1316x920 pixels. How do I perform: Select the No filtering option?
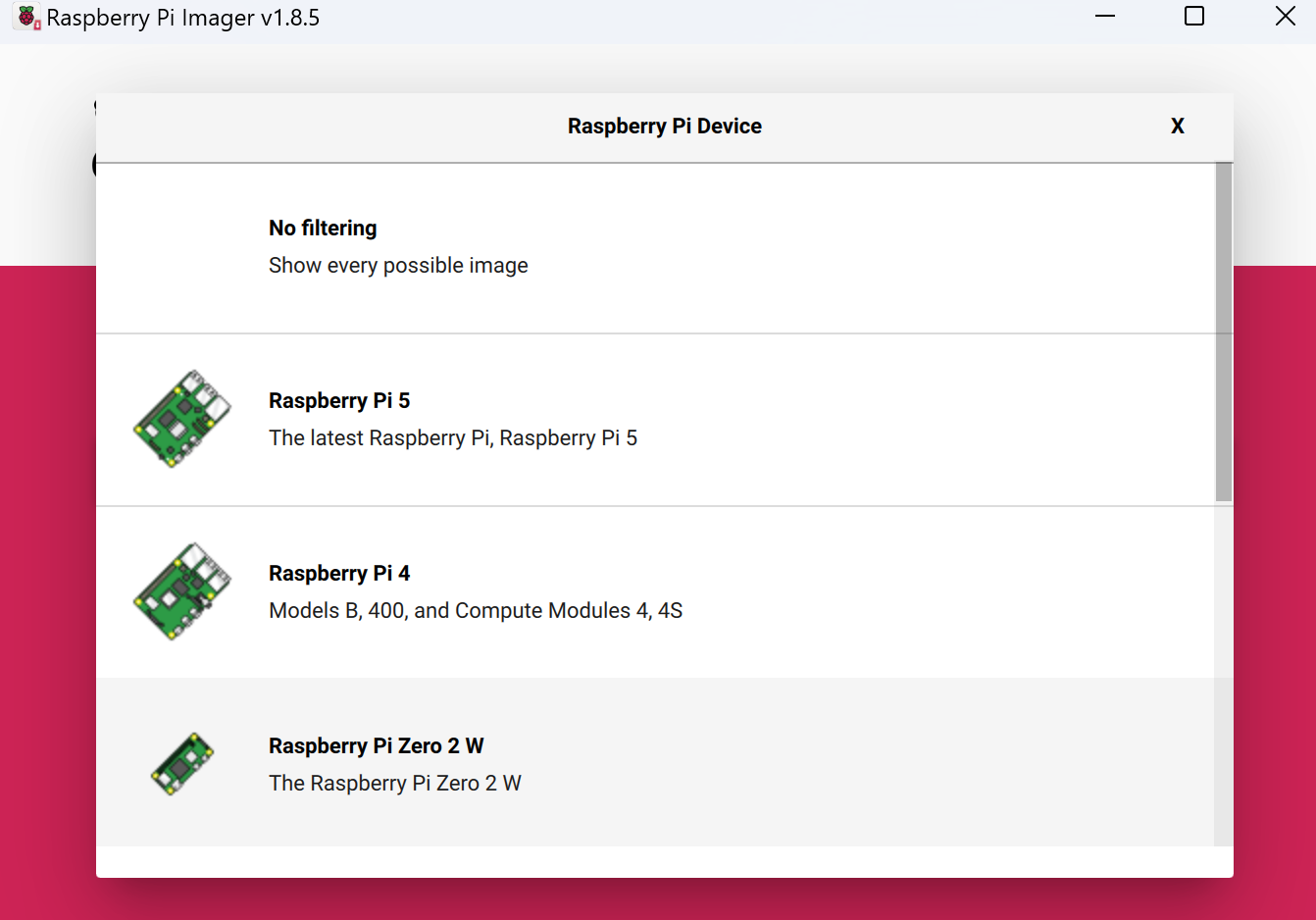click(x=655, y=247)
